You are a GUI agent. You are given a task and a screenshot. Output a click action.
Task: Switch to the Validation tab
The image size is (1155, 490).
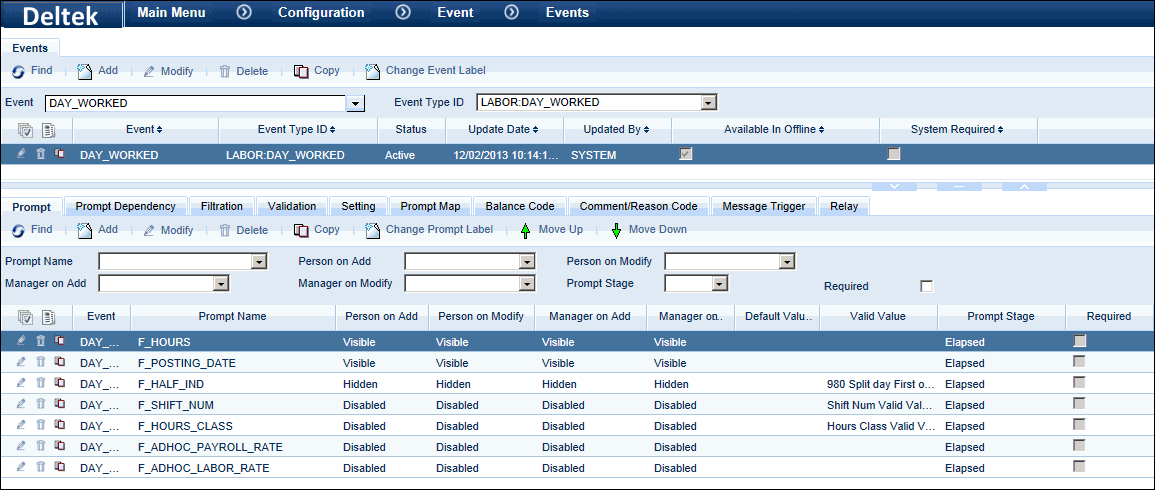tap(292, 206)
